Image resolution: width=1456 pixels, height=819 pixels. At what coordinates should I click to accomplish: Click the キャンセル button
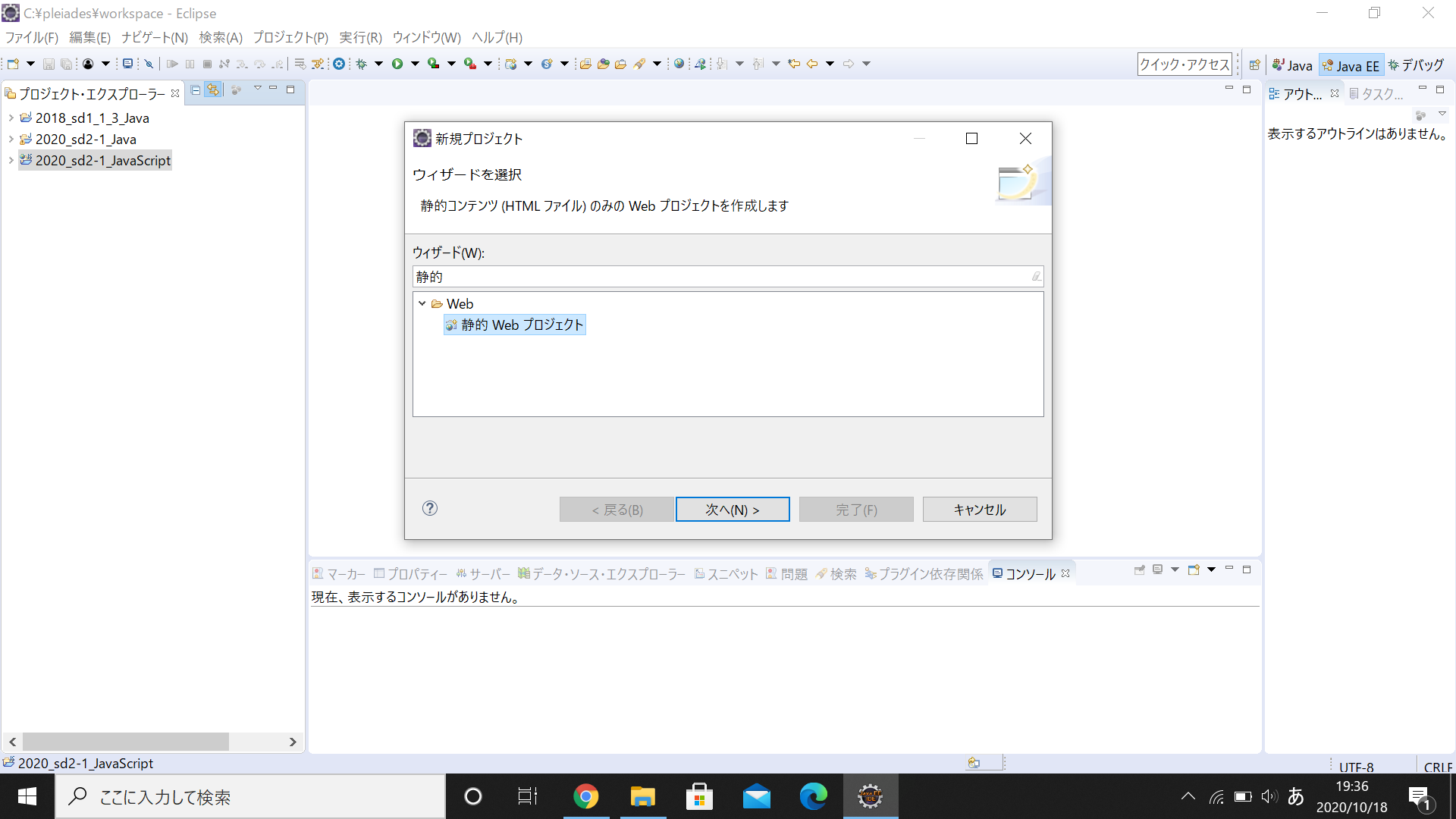(x=979, y=509)
